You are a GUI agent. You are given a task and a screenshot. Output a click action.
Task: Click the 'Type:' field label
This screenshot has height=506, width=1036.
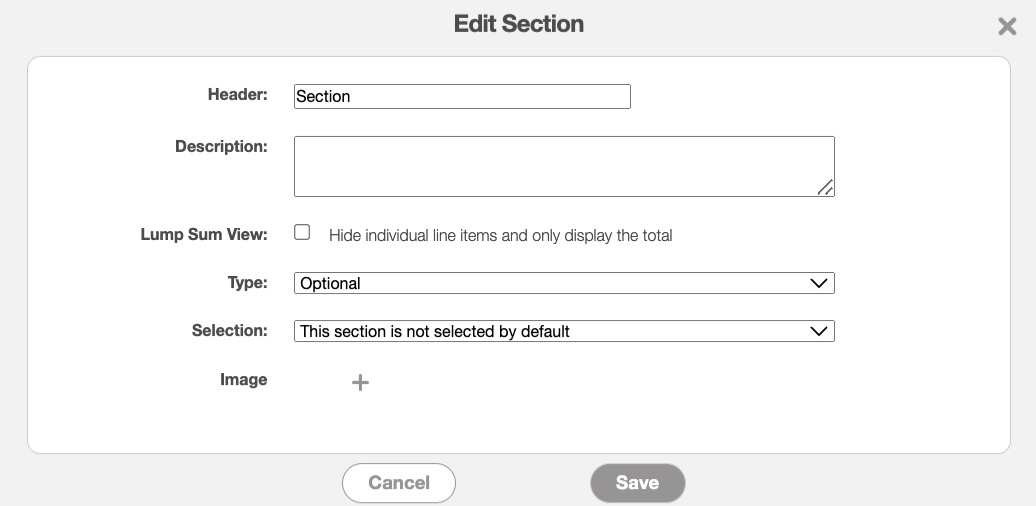pos(247,283)
